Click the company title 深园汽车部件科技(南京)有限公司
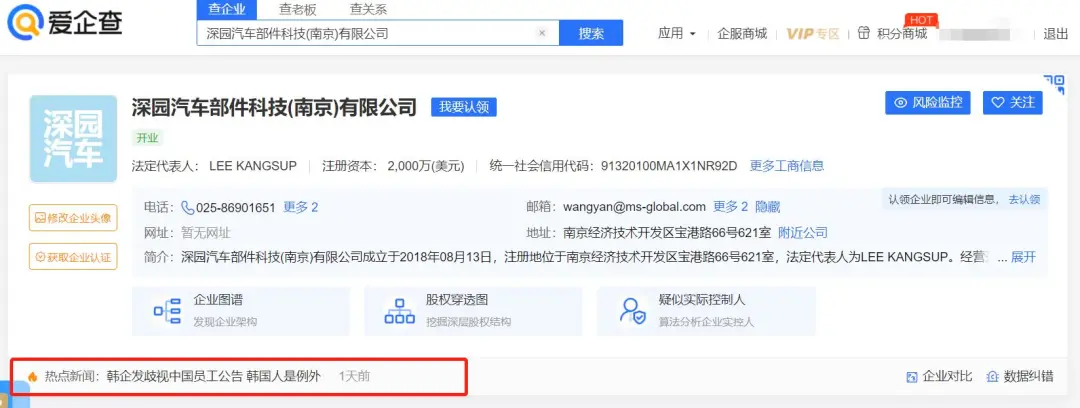 click(x=274, y=107)
